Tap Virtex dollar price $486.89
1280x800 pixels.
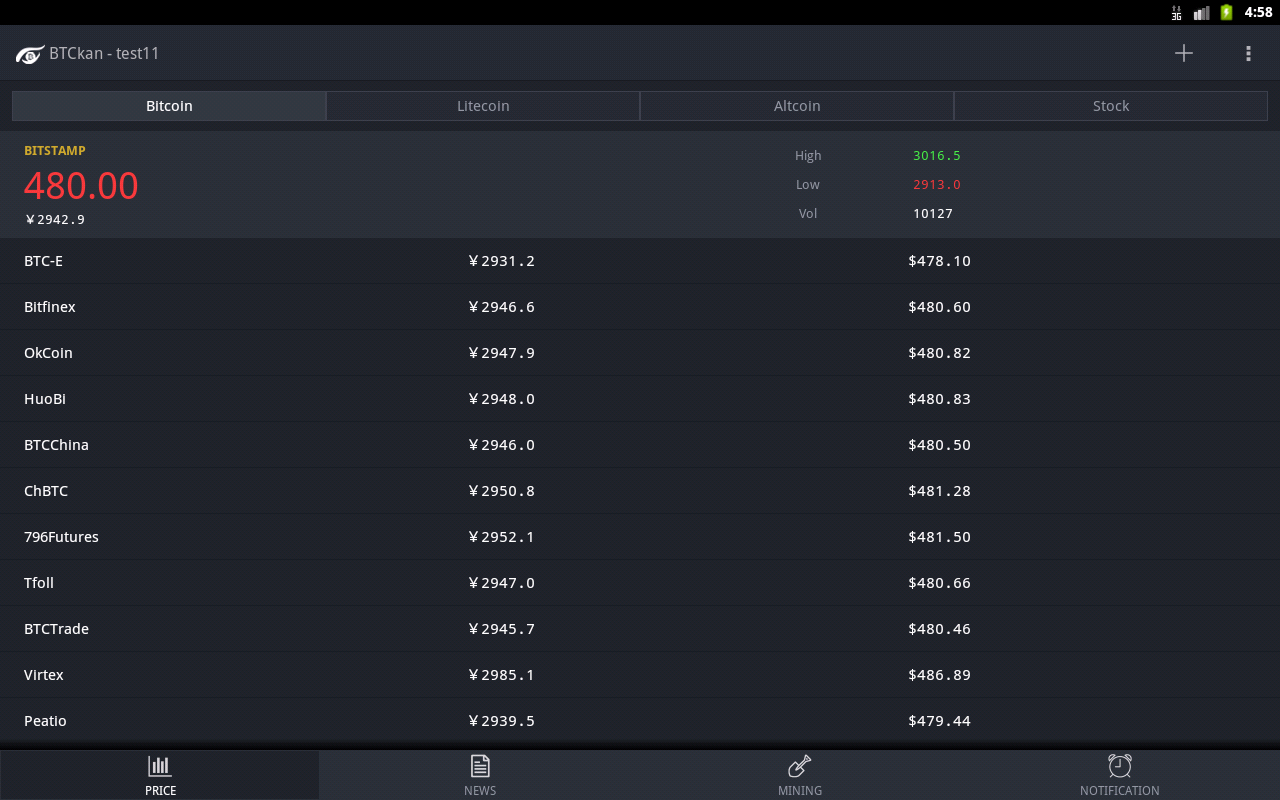pyautogui.click(x=940, y=675)
